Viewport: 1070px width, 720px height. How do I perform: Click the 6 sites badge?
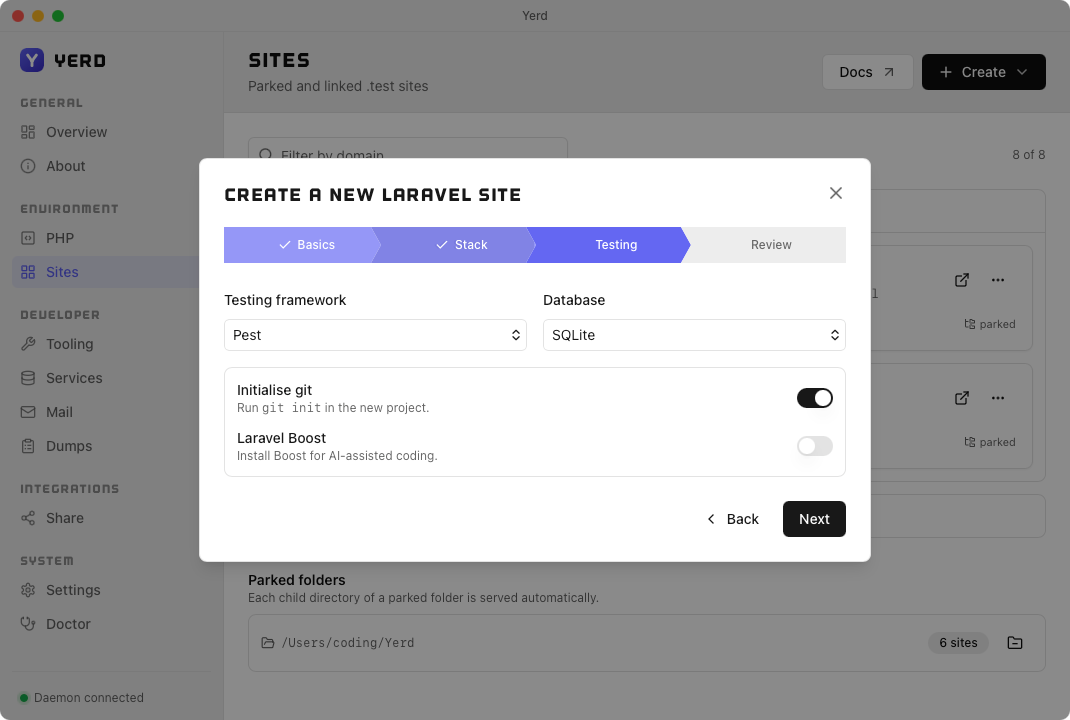958,643
